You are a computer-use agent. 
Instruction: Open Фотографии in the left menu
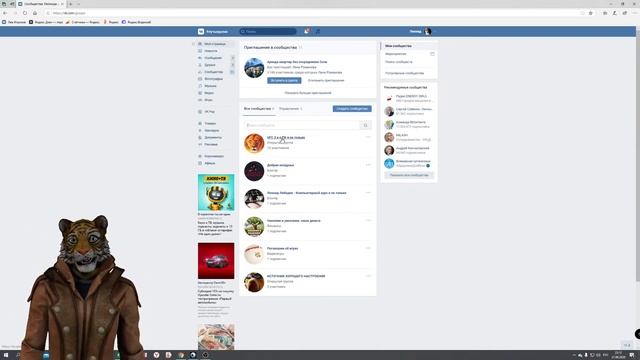[x=214, y=79]
